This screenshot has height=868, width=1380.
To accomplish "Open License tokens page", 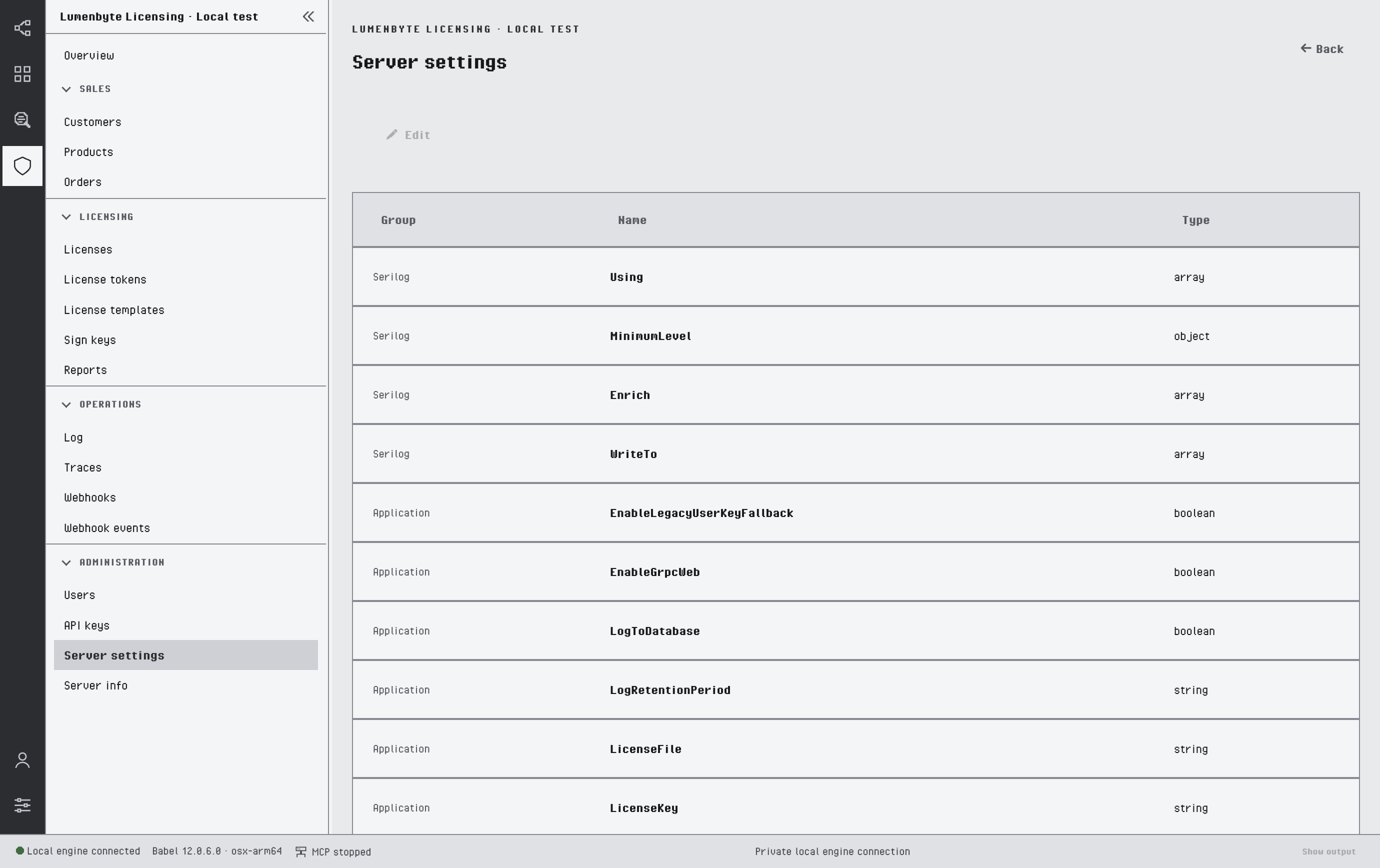I will coord(105,279).
